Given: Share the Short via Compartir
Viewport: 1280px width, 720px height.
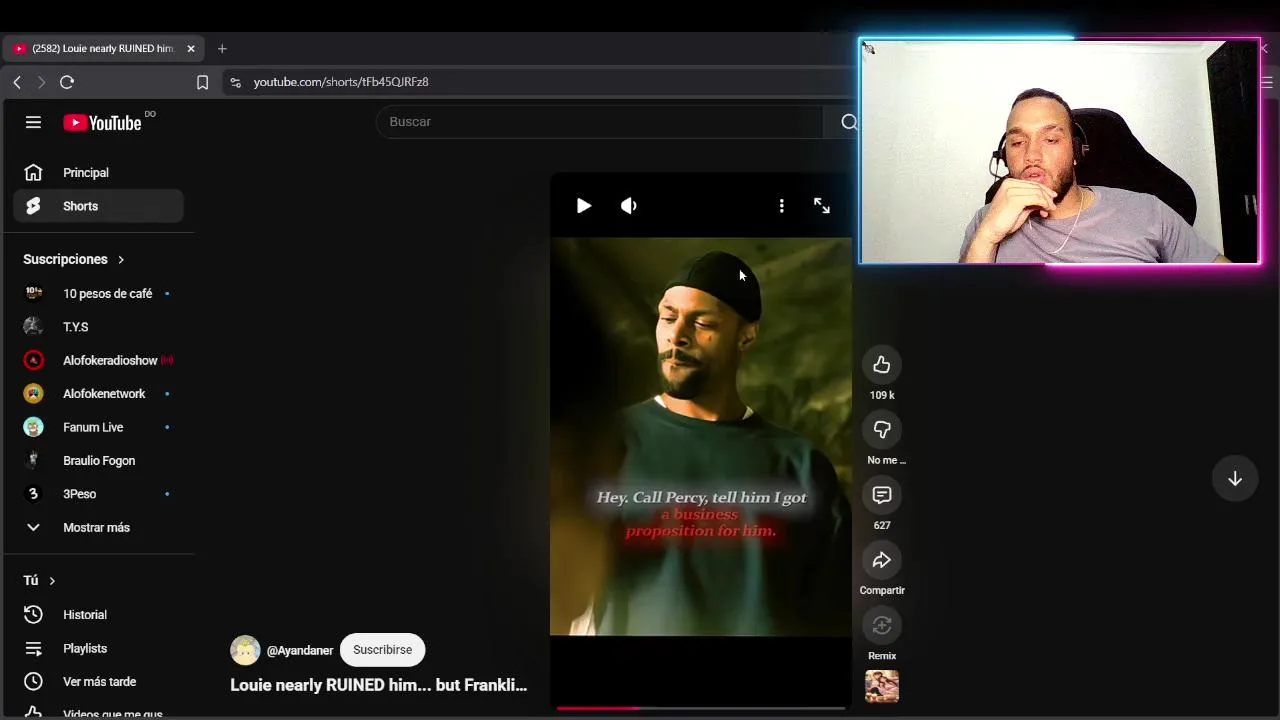Looking at the screenshot, I should (882, 560).
